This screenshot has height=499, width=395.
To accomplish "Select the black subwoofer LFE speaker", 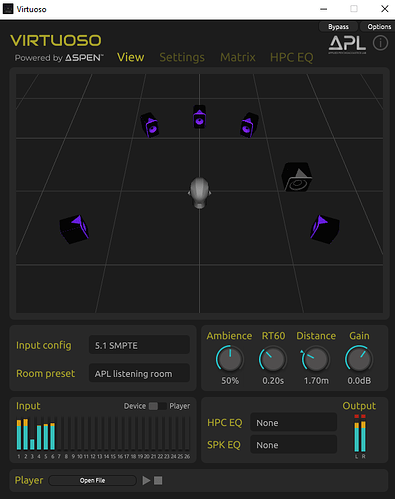I will click(x=297, y=177).
